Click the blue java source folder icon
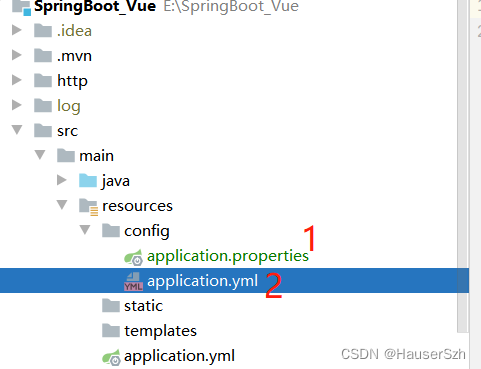This screenshot has height=369, width=481. (88, 180)
